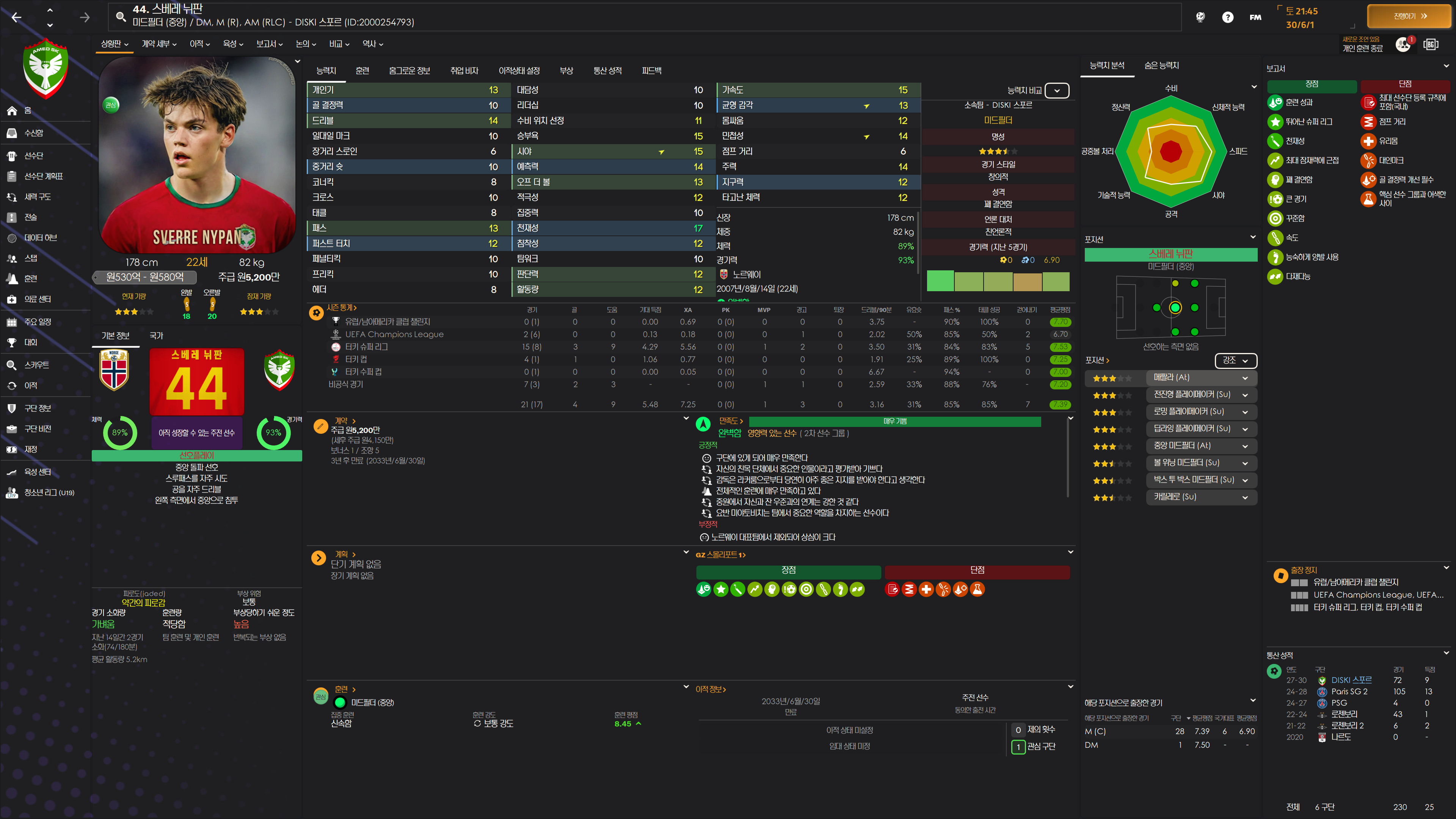Click the FM logo icon
The width and height of the screenshot is (1456, 819).
tap(1255, 17)
